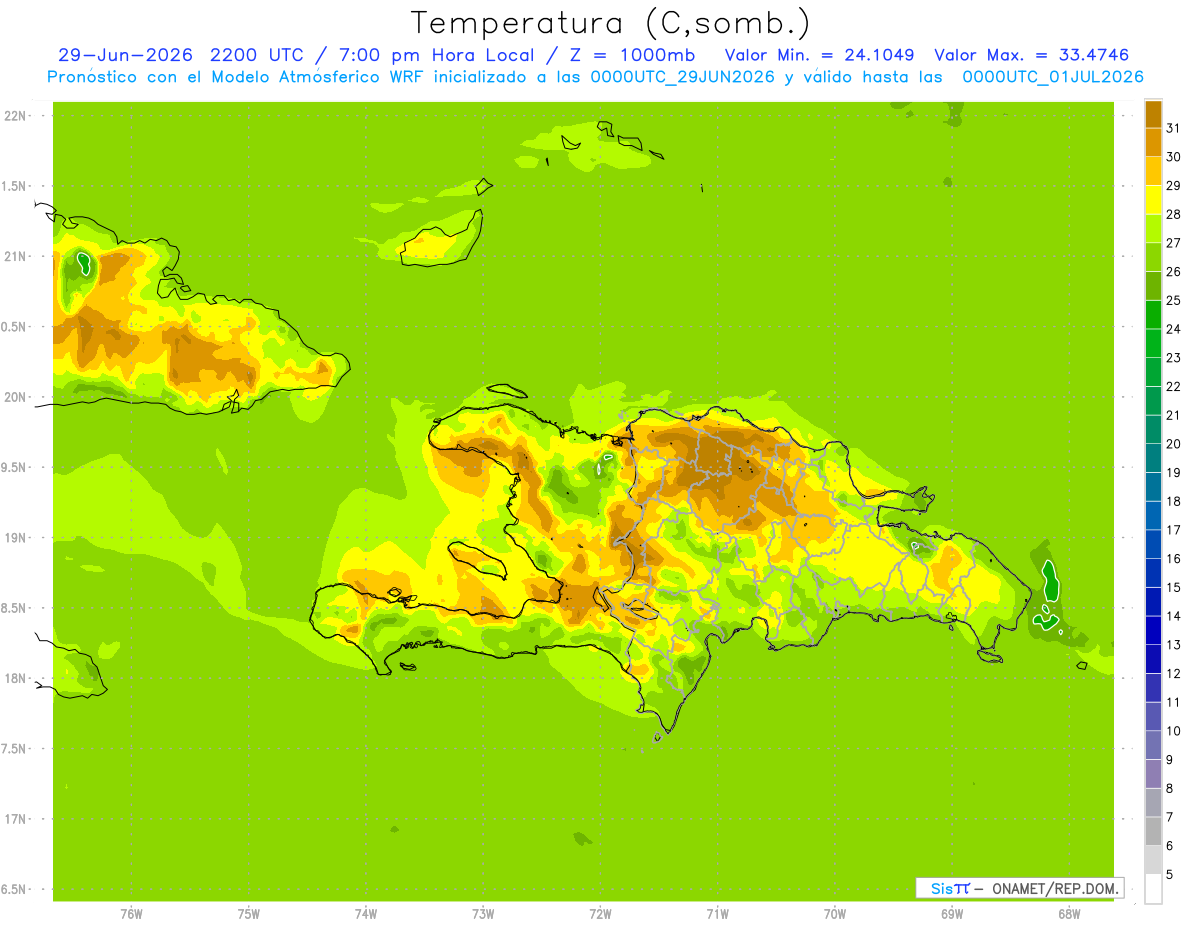1200x927 pixels.
Task: Click the '18N' latitude label
Action: click(x=14, y=678)
